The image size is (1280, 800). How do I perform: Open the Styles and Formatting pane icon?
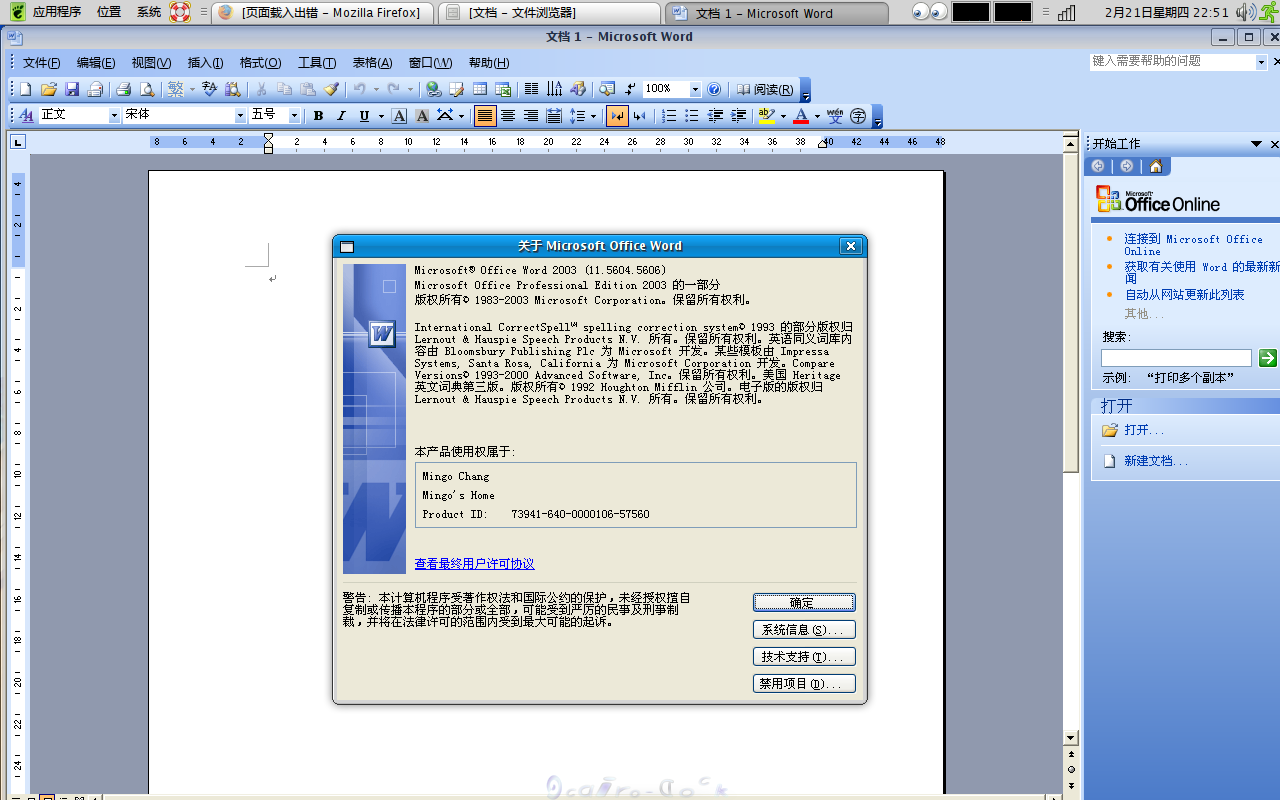[26, 116]
